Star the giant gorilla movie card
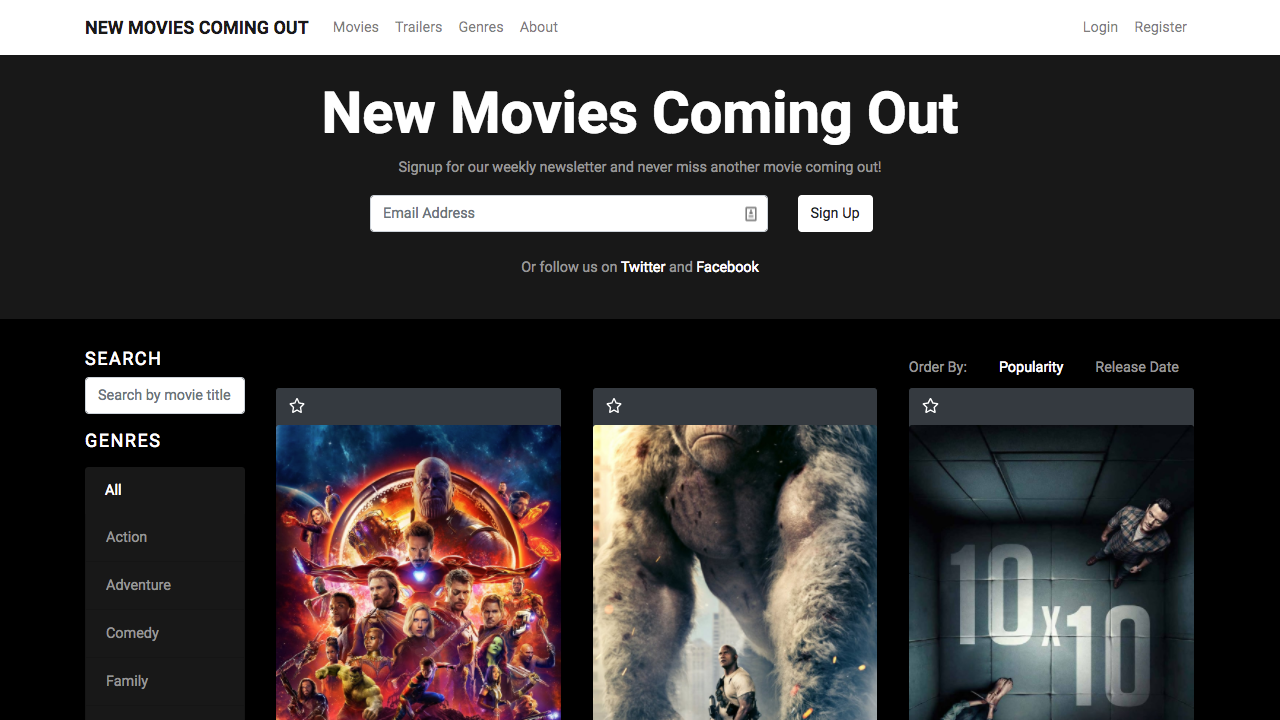Viewport: 1280px width, 720px height. (x=614, y=406)
